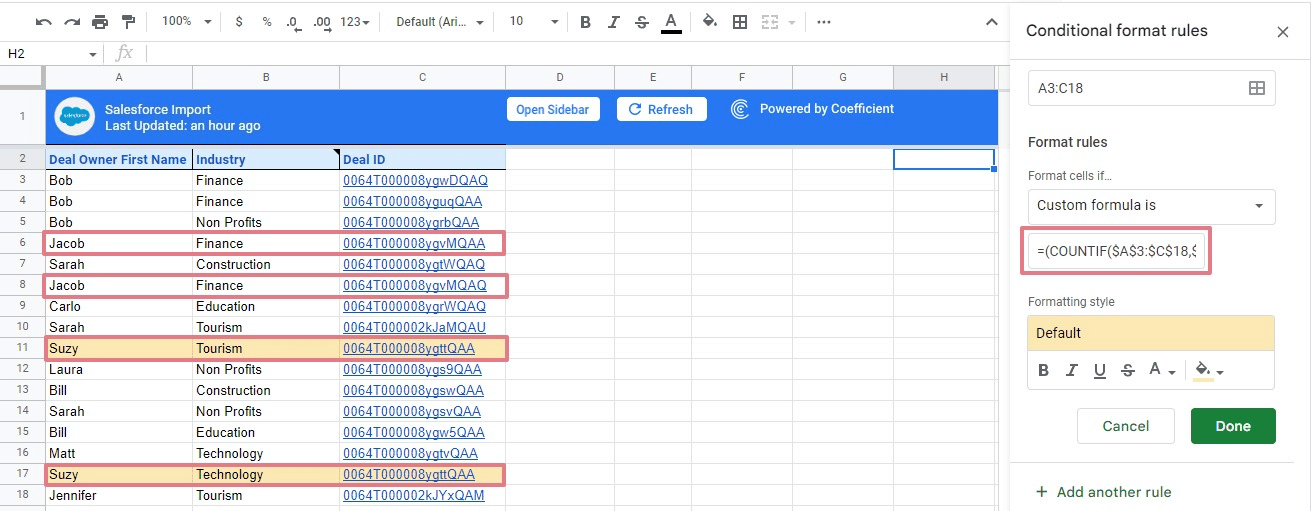Toggle bold in Formatting style panel

(1044, 370)
